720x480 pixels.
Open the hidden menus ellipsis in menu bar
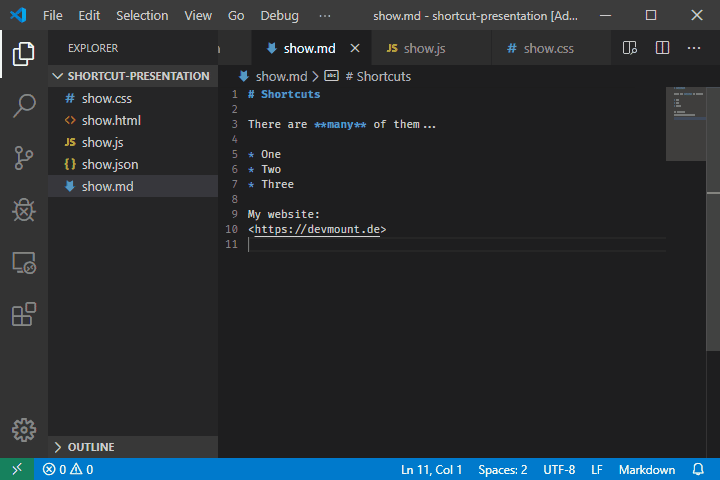pyautogui.click(x=324, y=16)
